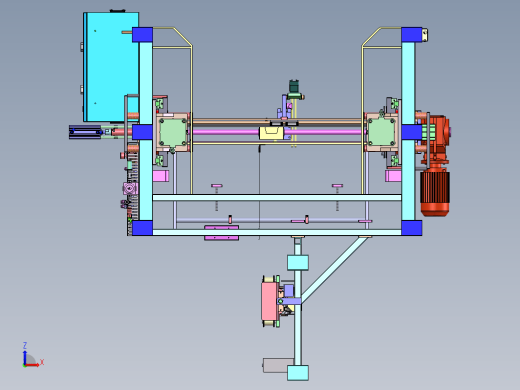Click the diagonal brace below the frame

pos(334,269)
